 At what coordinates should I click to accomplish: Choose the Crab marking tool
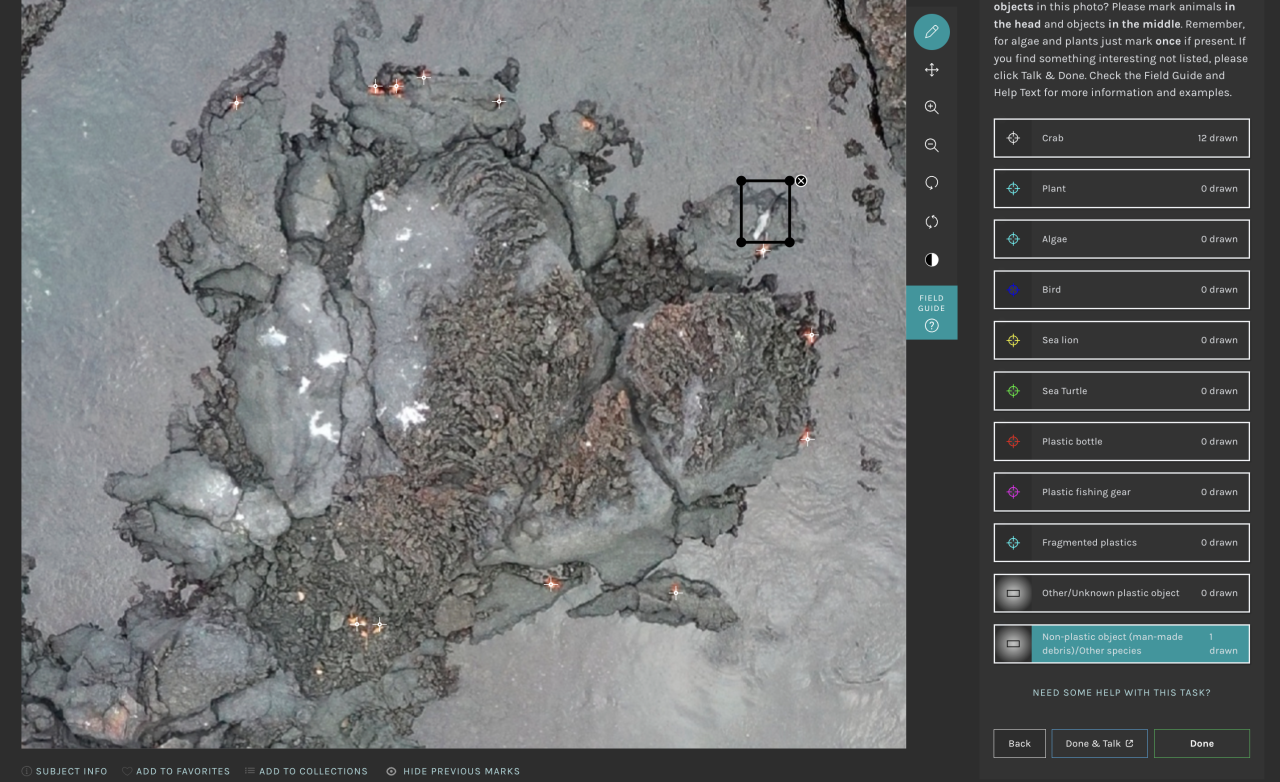click(1121, 138)
